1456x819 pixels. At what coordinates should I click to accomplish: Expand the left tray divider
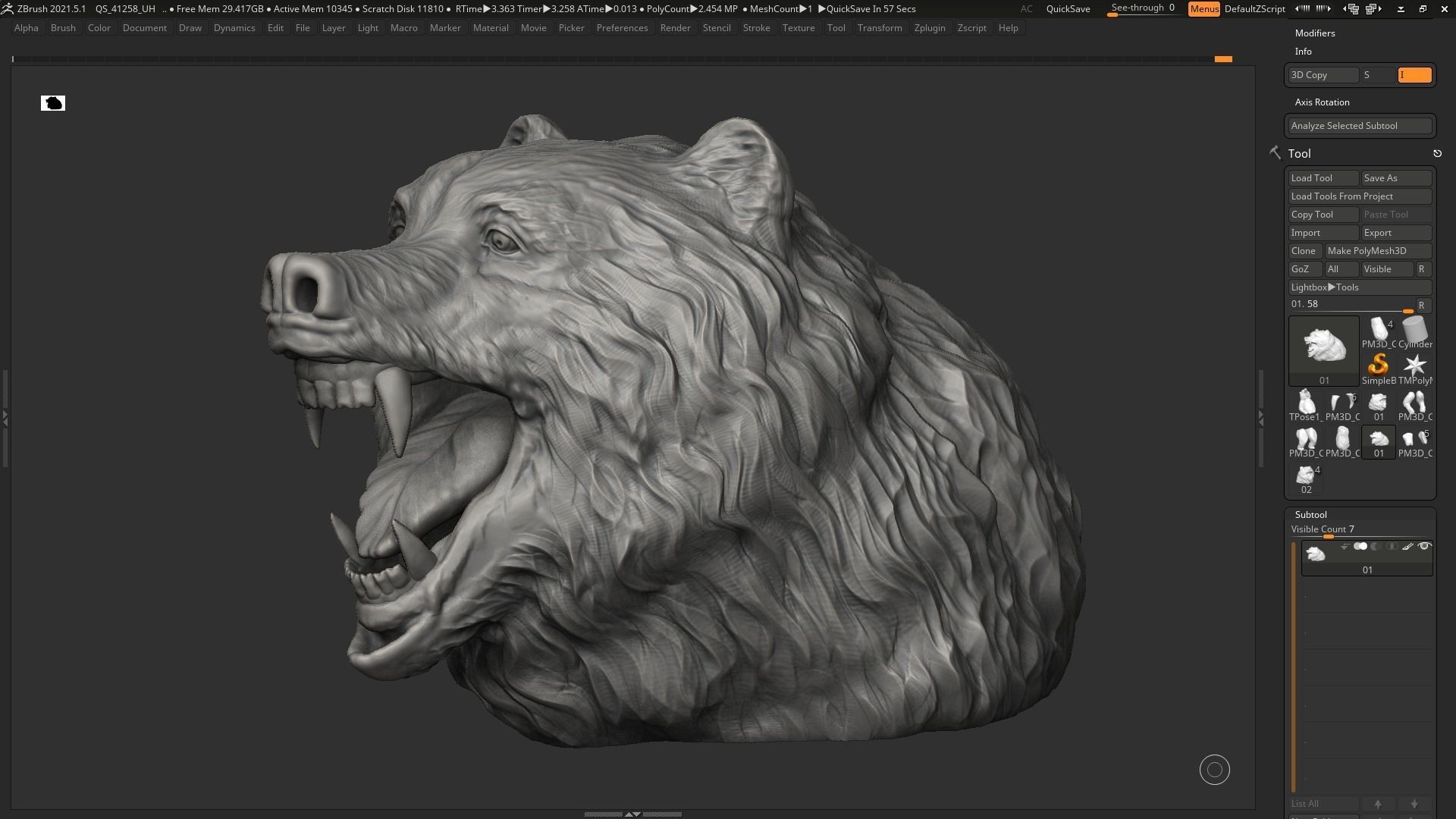tap(5, 417)
